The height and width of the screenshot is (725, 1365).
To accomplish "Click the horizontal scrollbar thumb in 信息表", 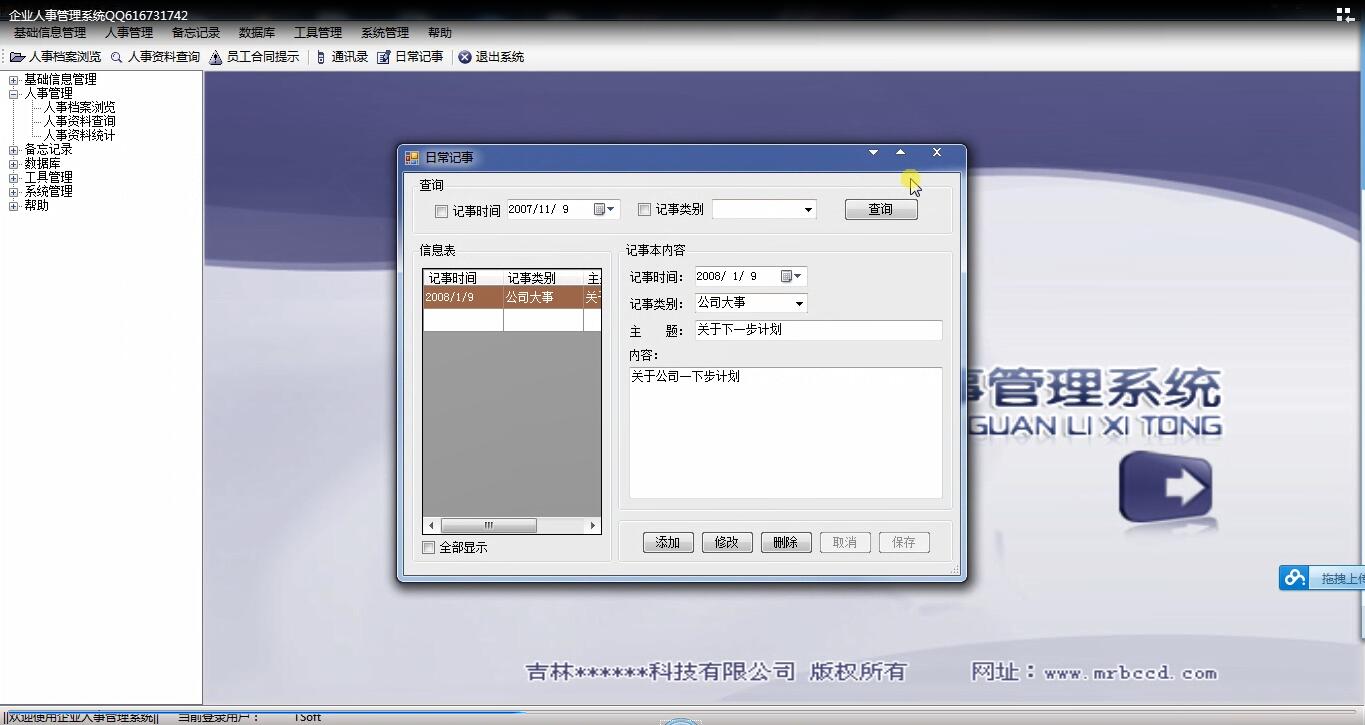I will click(x=489, y=525).
